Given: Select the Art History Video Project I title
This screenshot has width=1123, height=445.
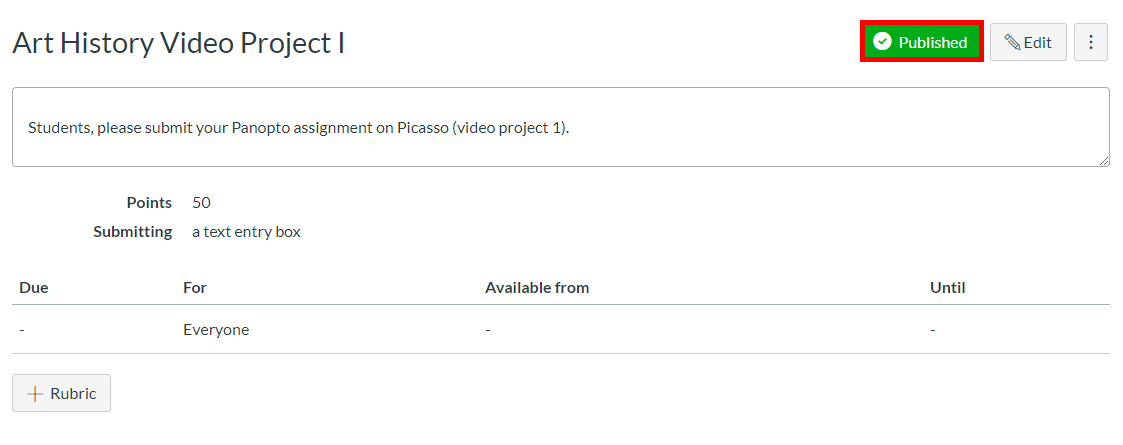Looking at the screenshot, I should click(x=178, y=43).
